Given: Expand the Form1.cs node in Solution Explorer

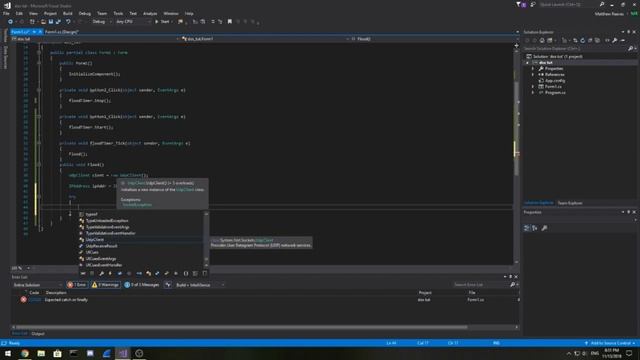Looking at the screenshot, I should (533, 87).
